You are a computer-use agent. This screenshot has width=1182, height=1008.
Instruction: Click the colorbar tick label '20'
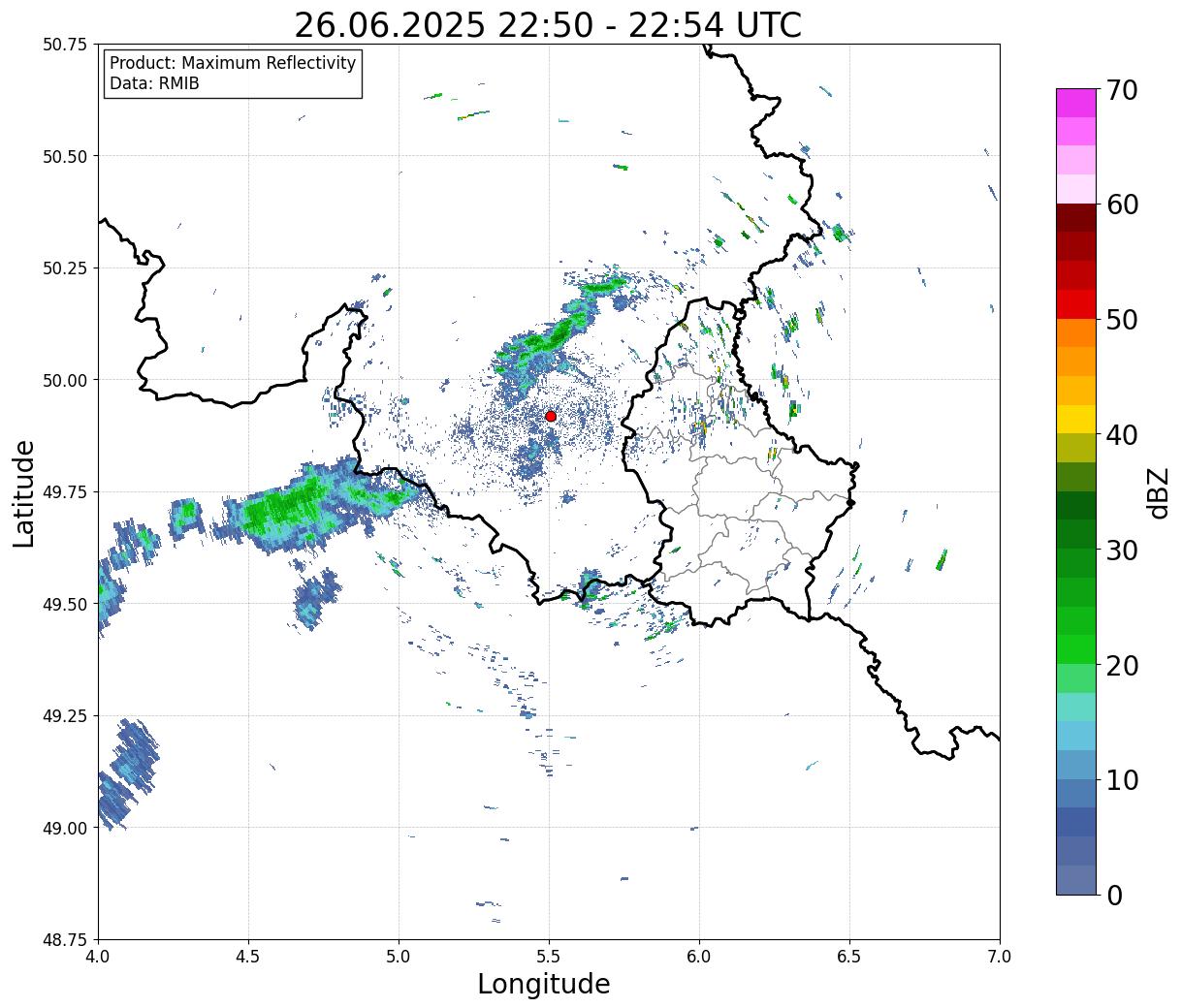(x=1122, y=665)
